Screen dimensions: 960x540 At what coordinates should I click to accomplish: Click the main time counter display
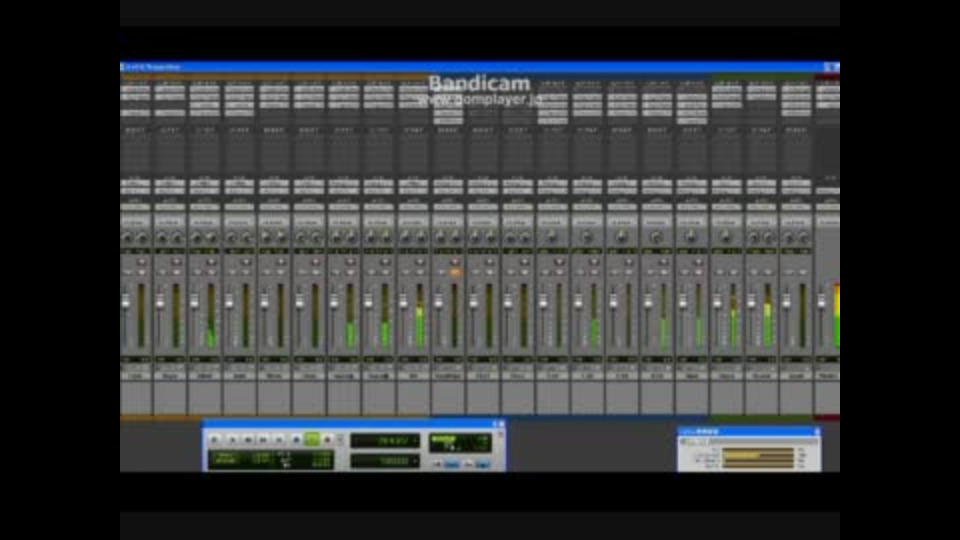(385, 440)
